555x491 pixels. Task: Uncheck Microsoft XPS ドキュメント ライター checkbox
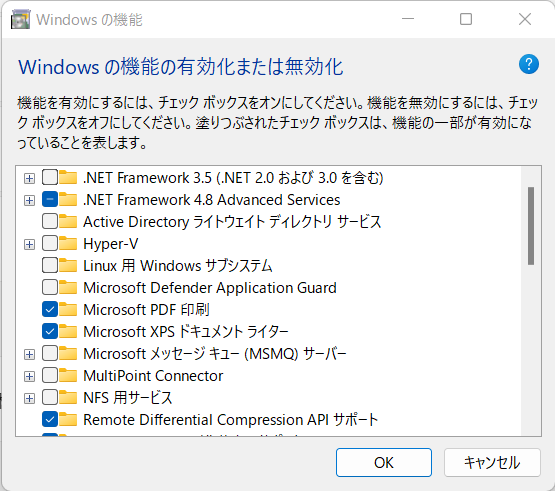[50, 331]
